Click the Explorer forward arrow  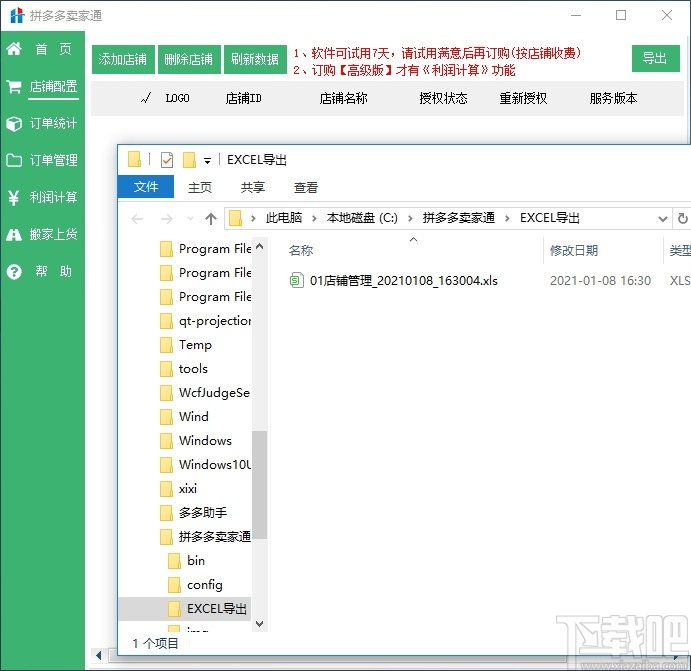pyautogui.click(x=167, y=219)
